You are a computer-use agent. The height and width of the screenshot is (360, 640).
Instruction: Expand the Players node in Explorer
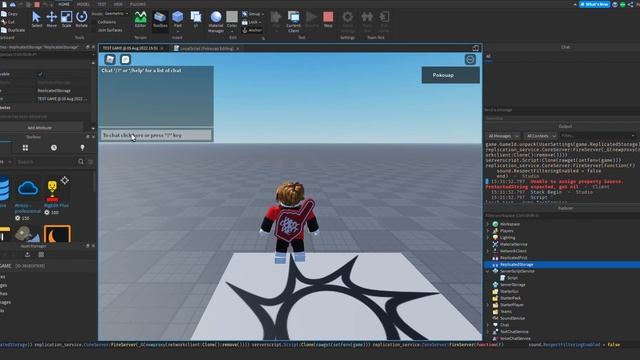488,231
